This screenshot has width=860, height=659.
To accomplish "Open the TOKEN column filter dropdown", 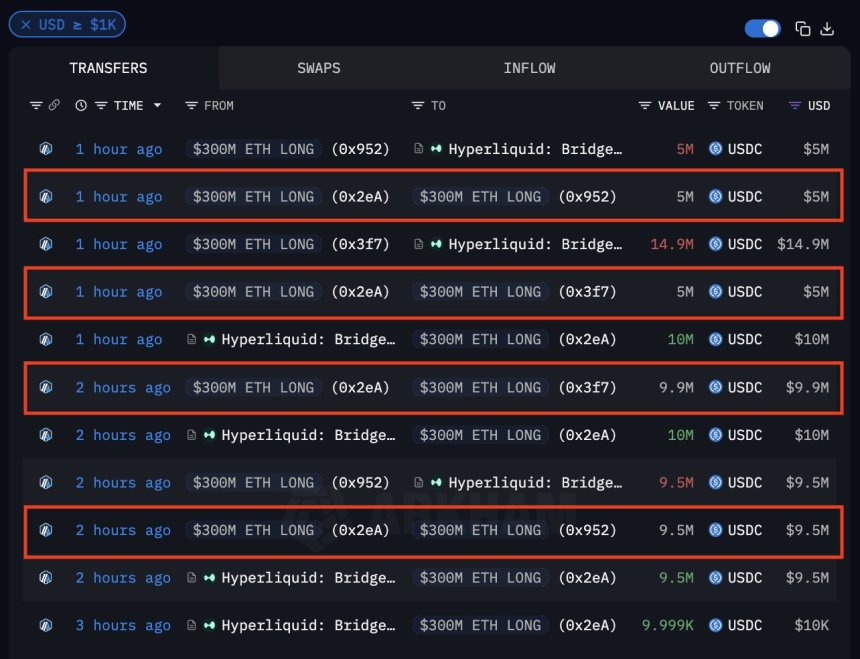I will click(714, 105).
